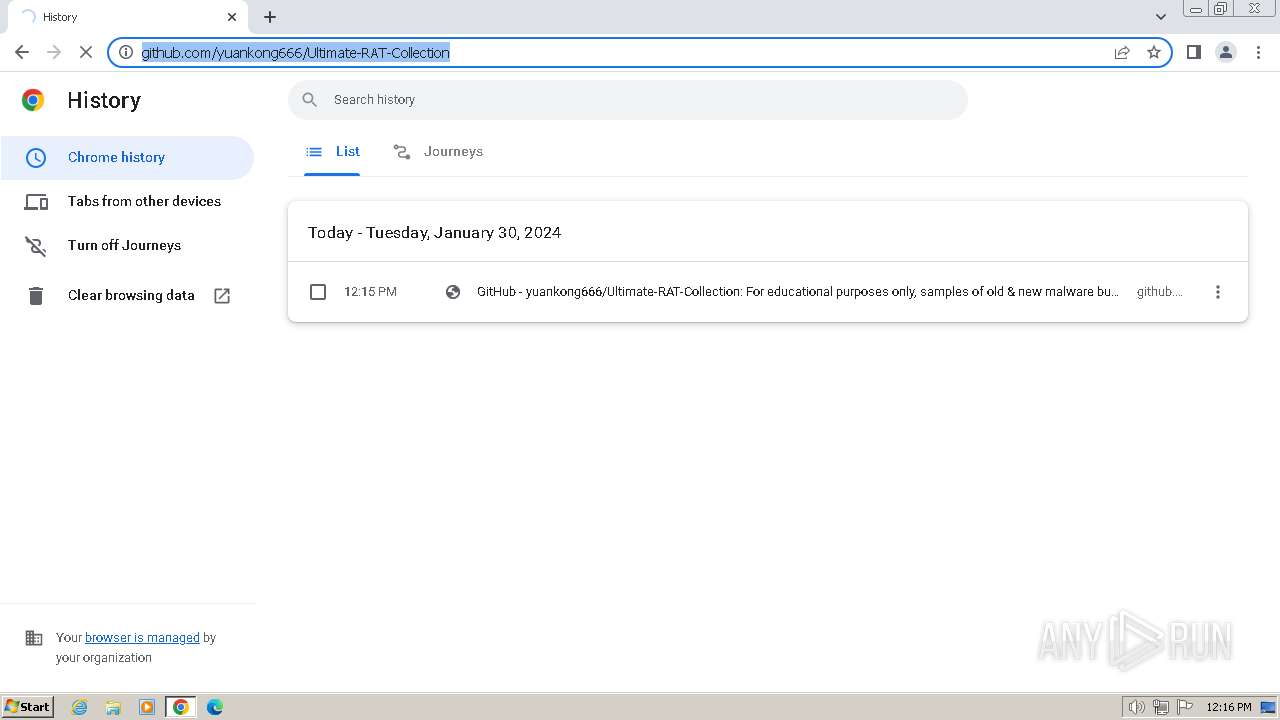Viewport: 1280px width, 720px height.
Task: Click the external link icon beside Clear browsing data
Action: (x=222, y=296)
